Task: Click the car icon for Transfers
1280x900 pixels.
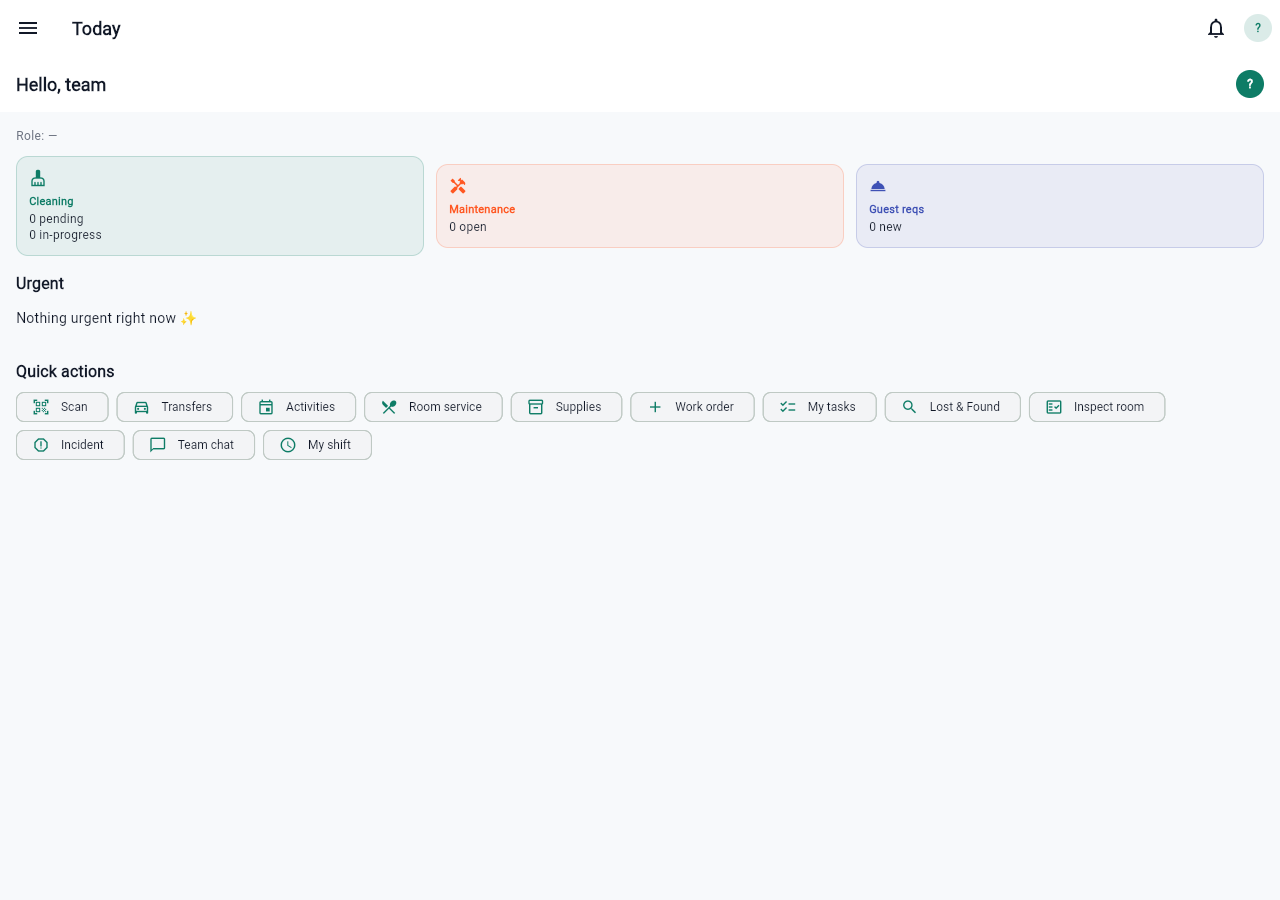Action: pos(141,407)
